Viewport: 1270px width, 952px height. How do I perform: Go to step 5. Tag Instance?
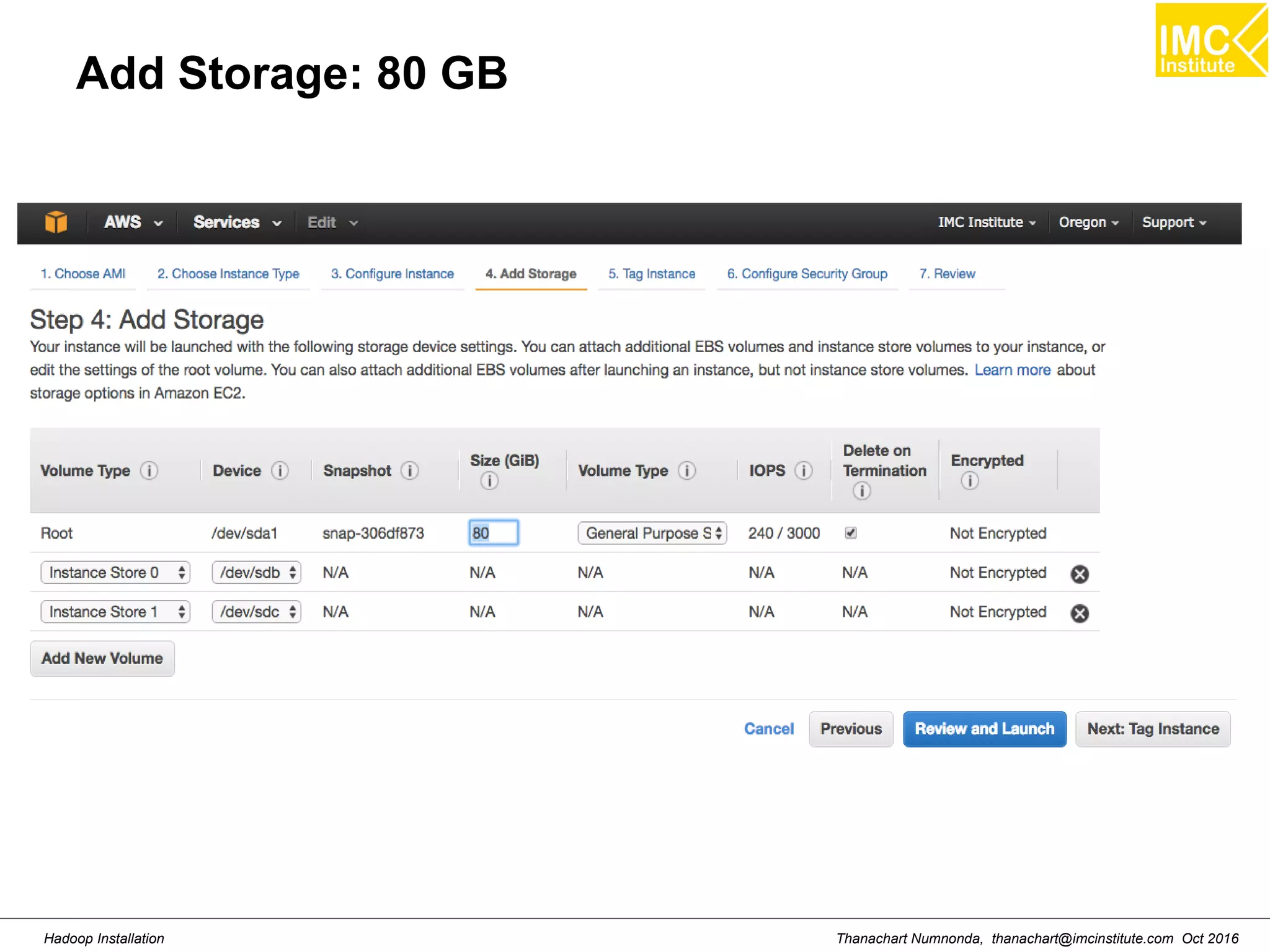(x=652, y=273)
